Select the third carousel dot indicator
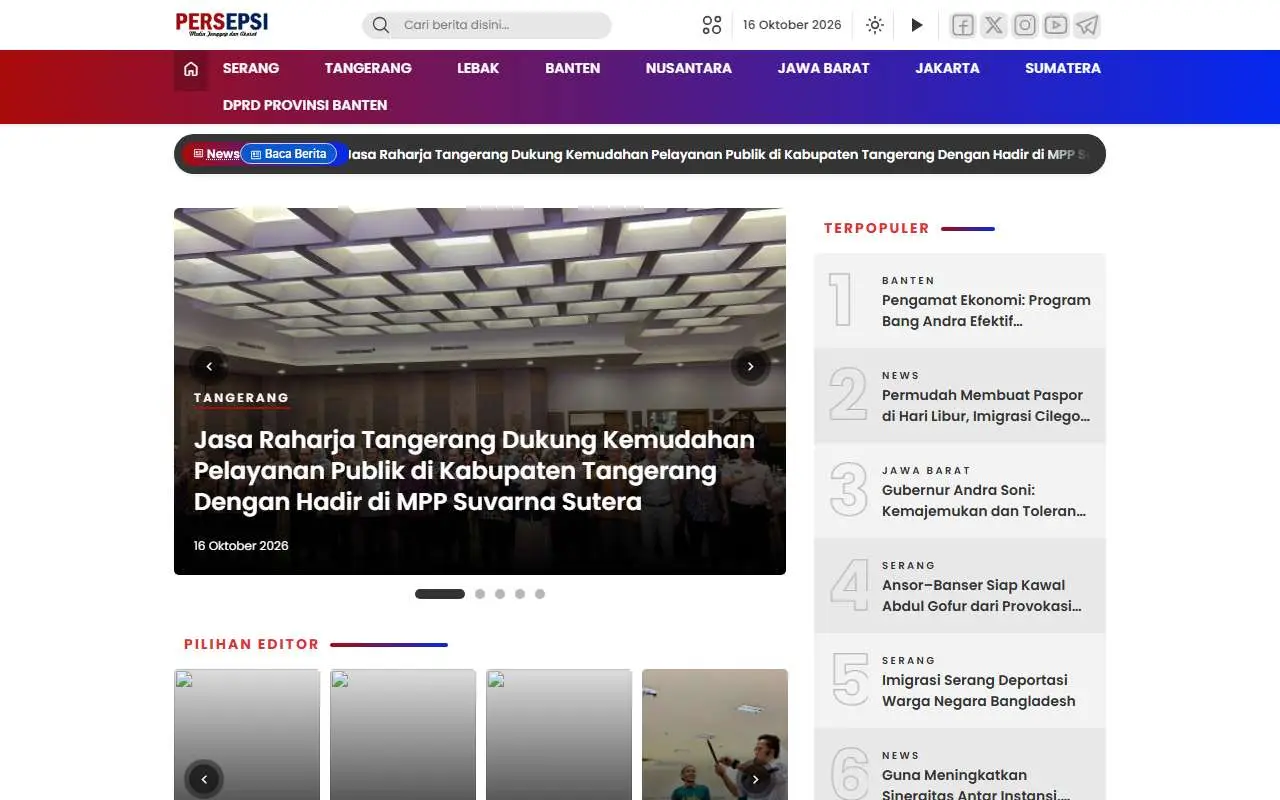The width and height of the screenshot is (1280, 800). pyautogui.click(x=500, y=594)
